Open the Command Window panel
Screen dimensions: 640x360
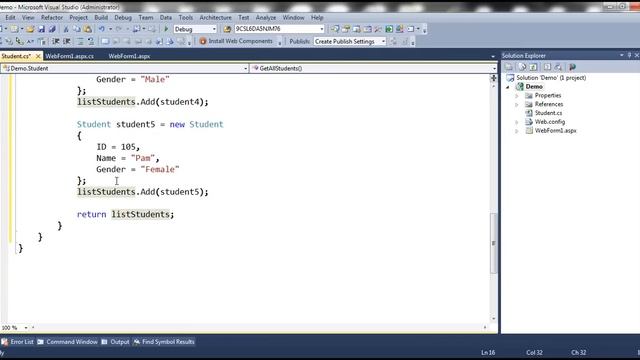pos(67,342)
